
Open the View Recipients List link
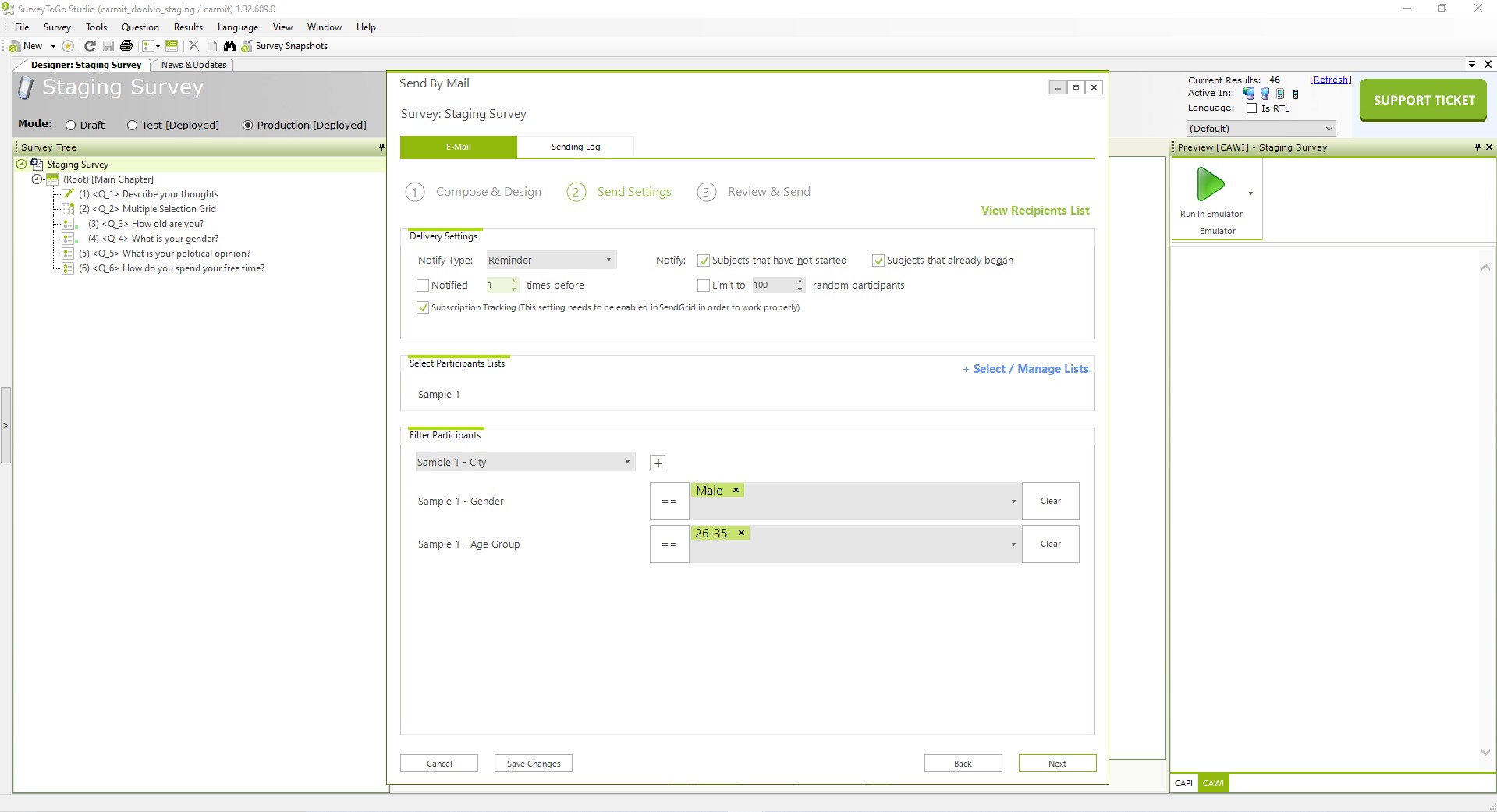(1034, 211)
